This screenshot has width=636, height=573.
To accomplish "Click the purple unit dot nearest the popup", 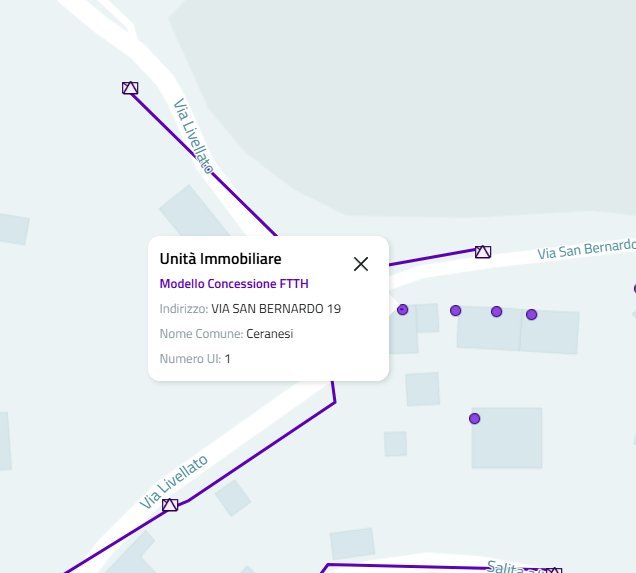I will (x=403, y=310).
